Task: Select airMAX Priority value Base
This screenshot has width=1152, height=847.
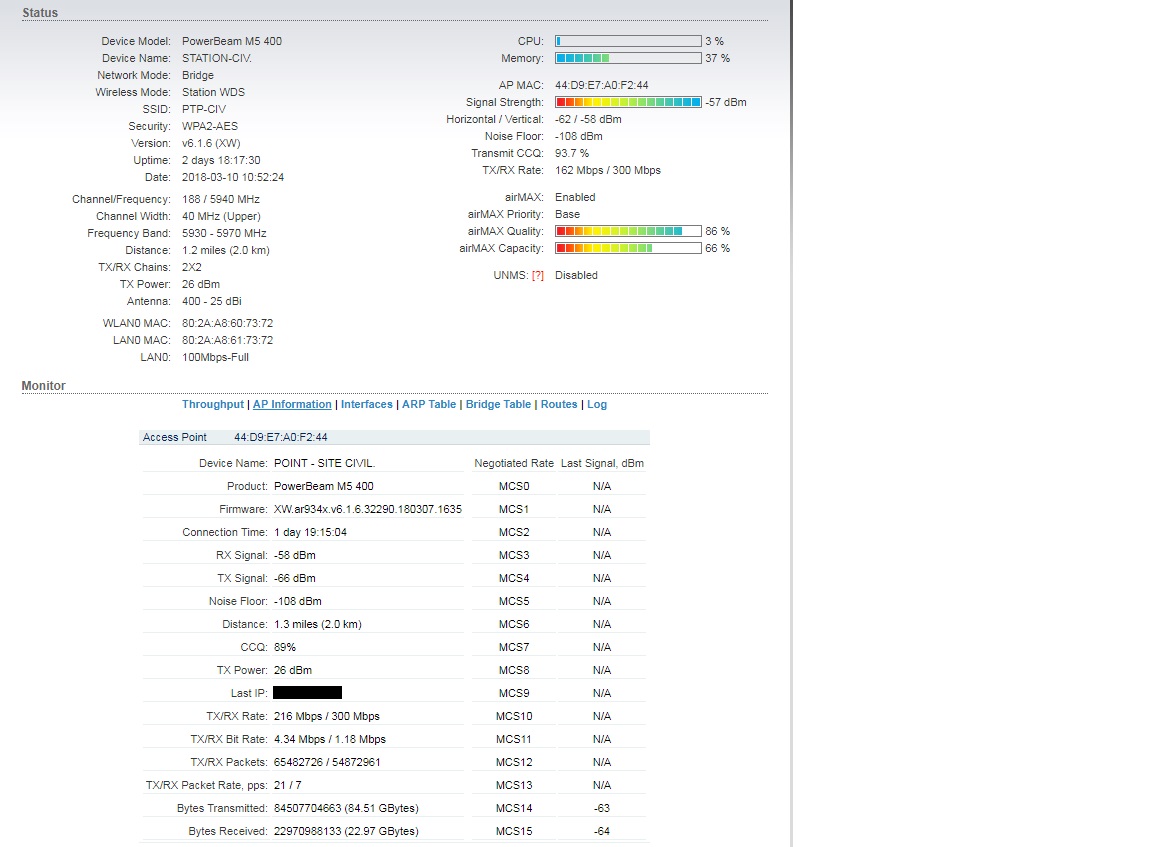Action: 567,215
